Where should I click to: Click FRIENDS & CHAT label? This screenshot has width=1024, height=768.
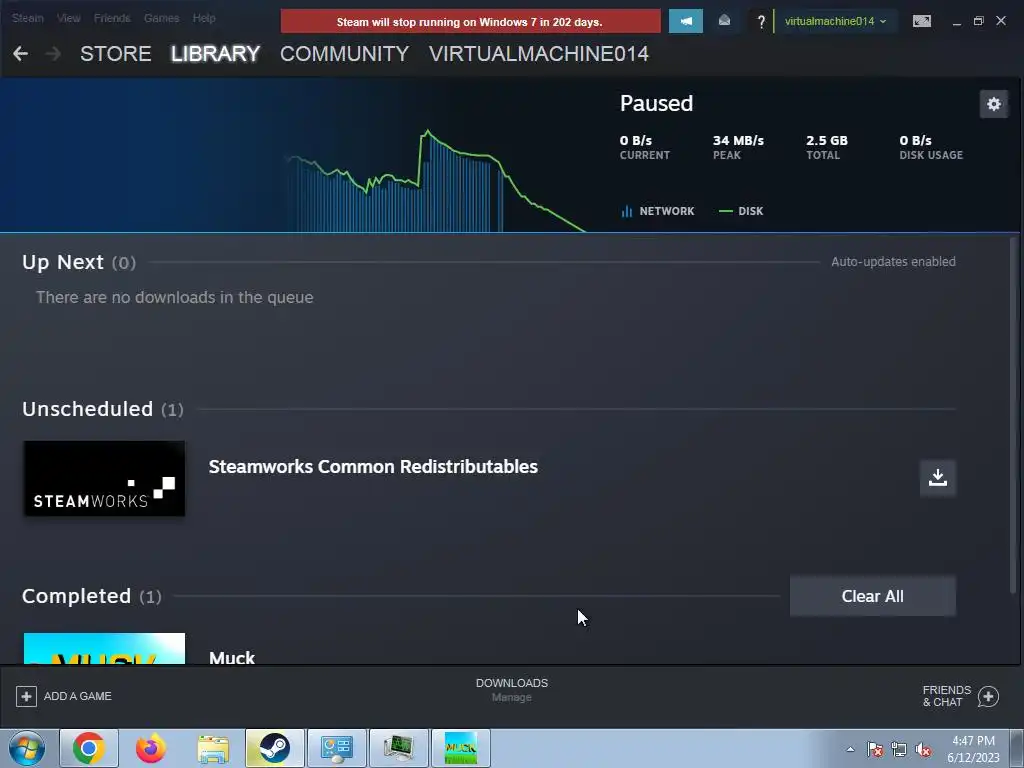[946, 696]
